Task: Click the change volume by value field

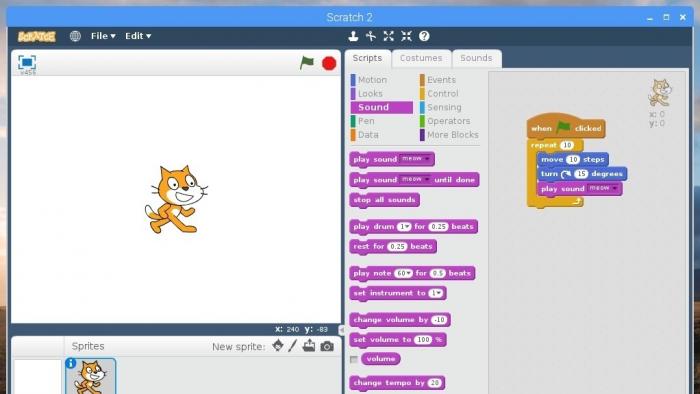Action: pos(439,320)
